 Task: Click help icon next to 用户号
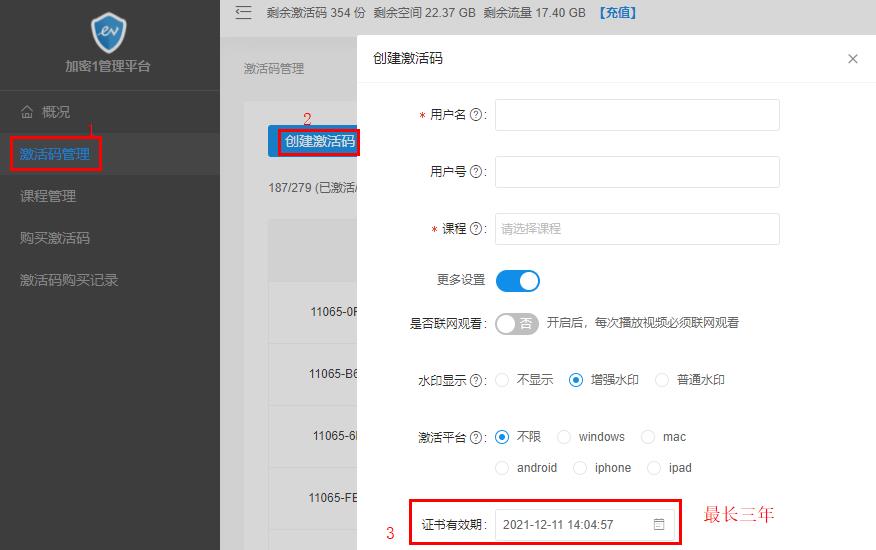coord(476,172)
